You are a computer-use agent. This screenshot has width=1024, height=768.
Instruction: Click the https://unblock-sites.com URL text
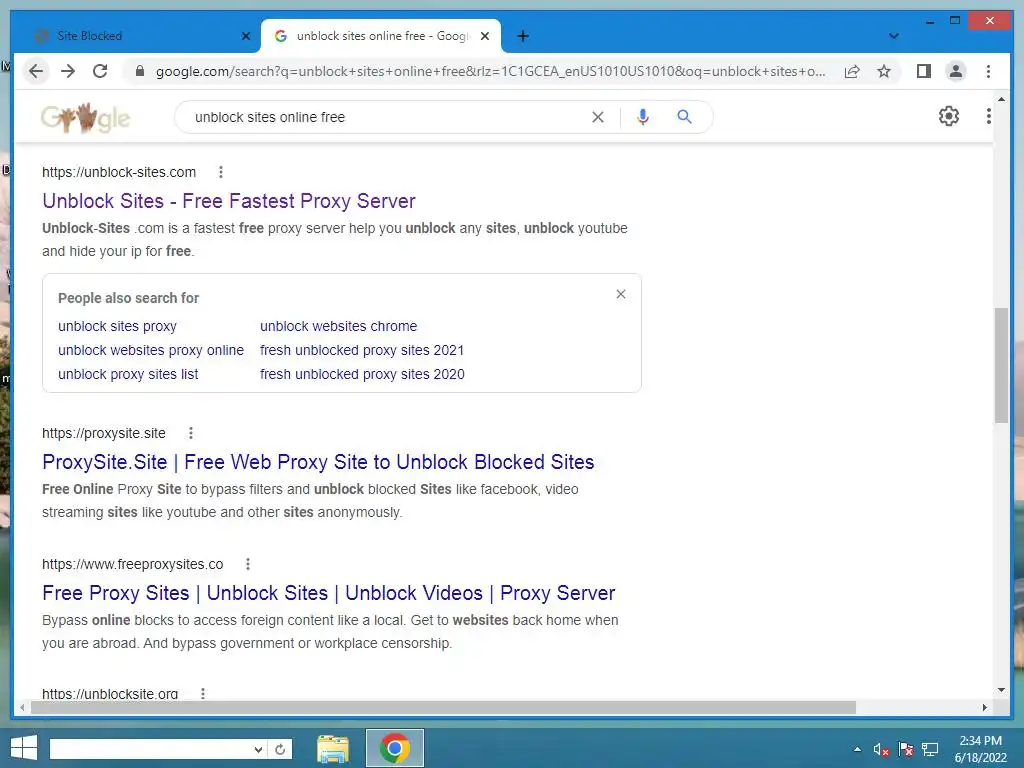click(x=119, y=172)
